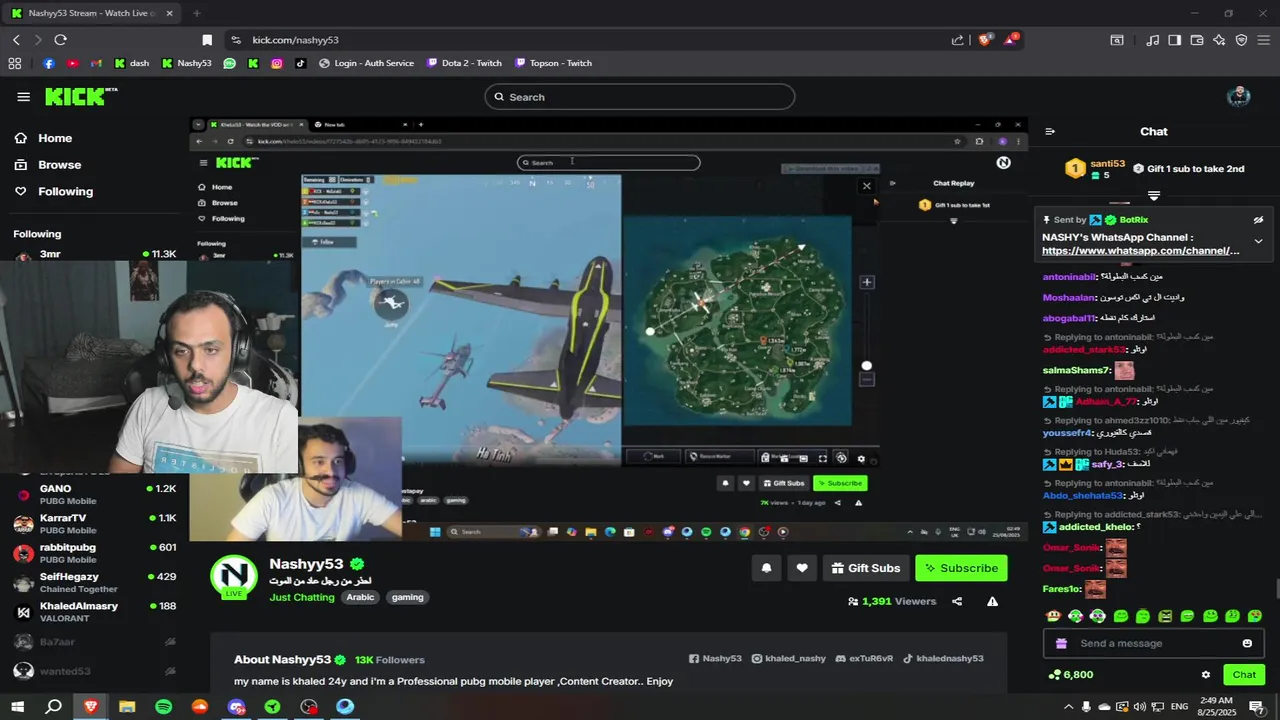The height and width of the screenshot is (720, 1280).
Task: Open the Gmail bookmark icon
Action: [96, 63]
